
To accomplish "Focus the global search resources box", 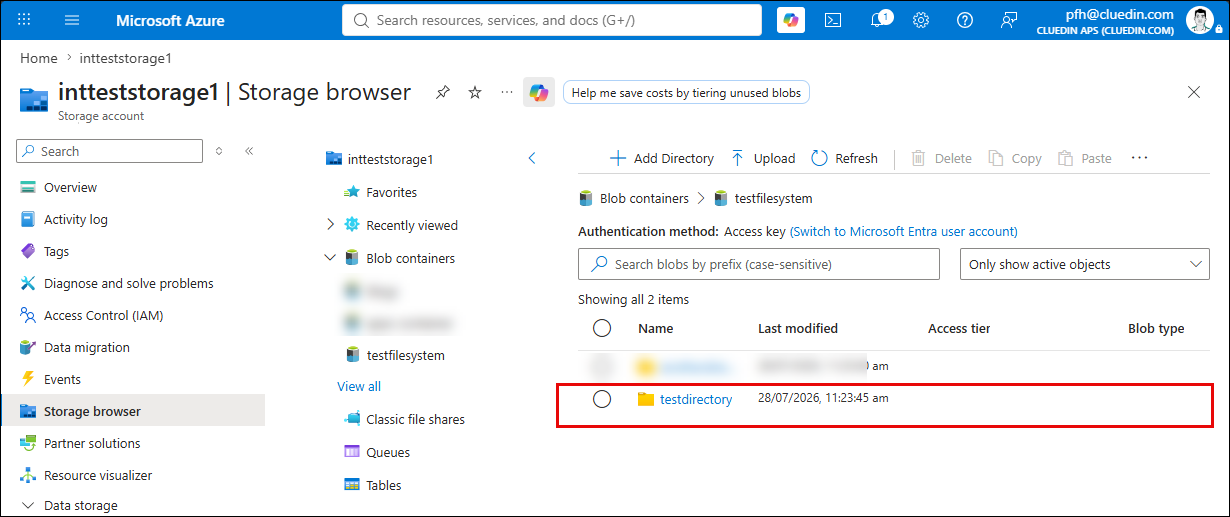I will point(552,20).
